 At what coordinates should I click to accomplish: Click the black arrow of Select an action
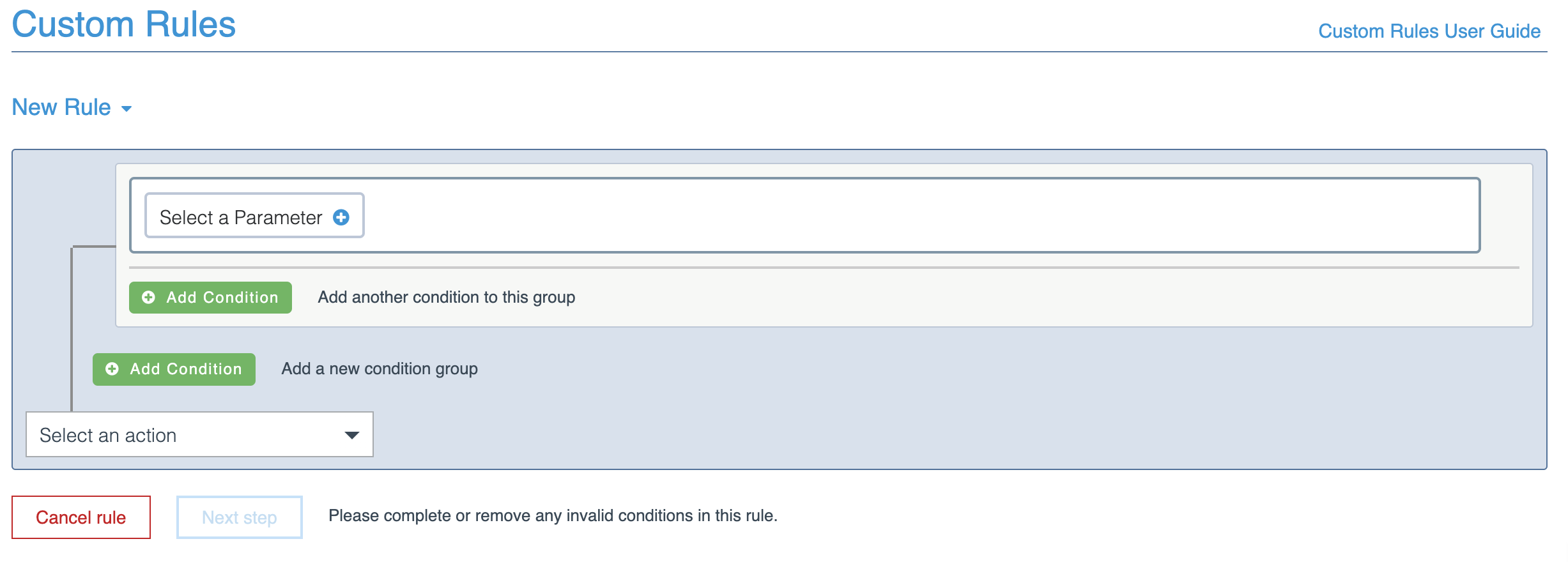click(x=351, y=436)
